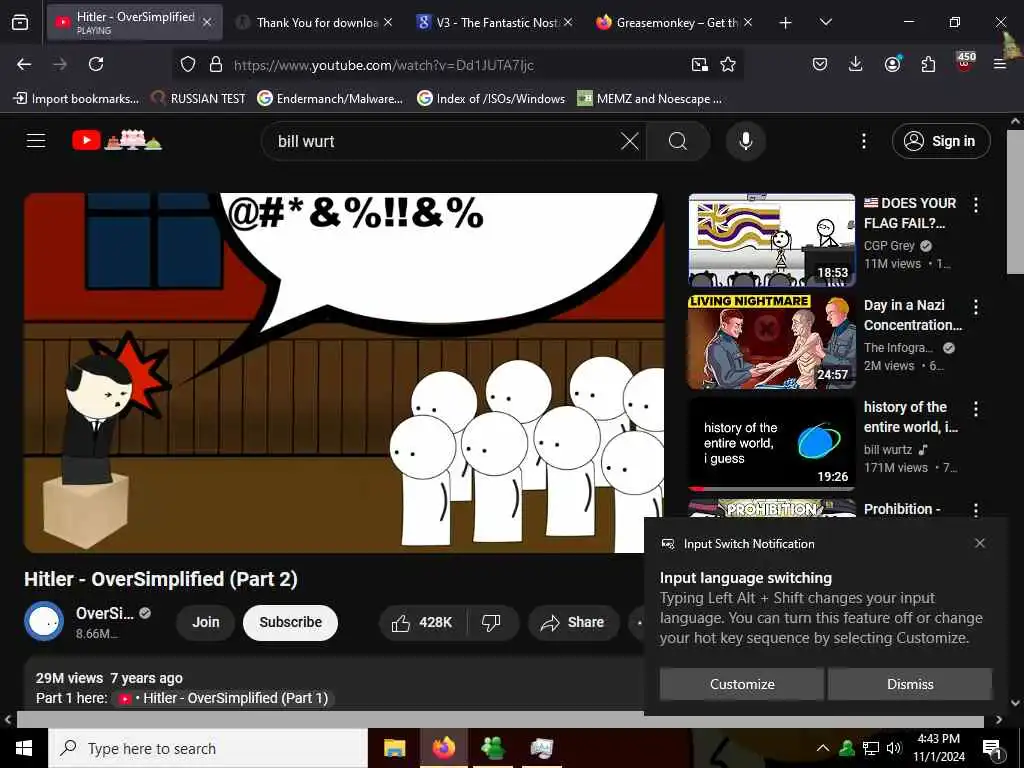Click the Sign in button
The width and height of the screenshot is (1024, 768).
(x=941, y=141)
